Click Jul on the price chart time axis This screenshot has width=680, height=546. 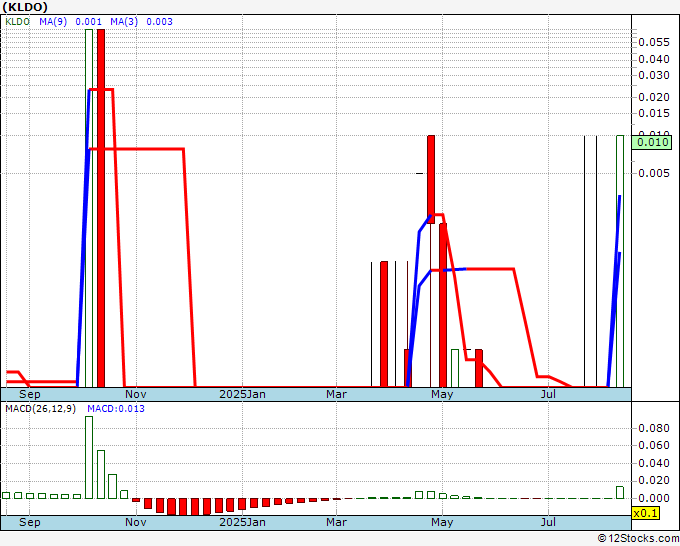[x=548, y=394]
